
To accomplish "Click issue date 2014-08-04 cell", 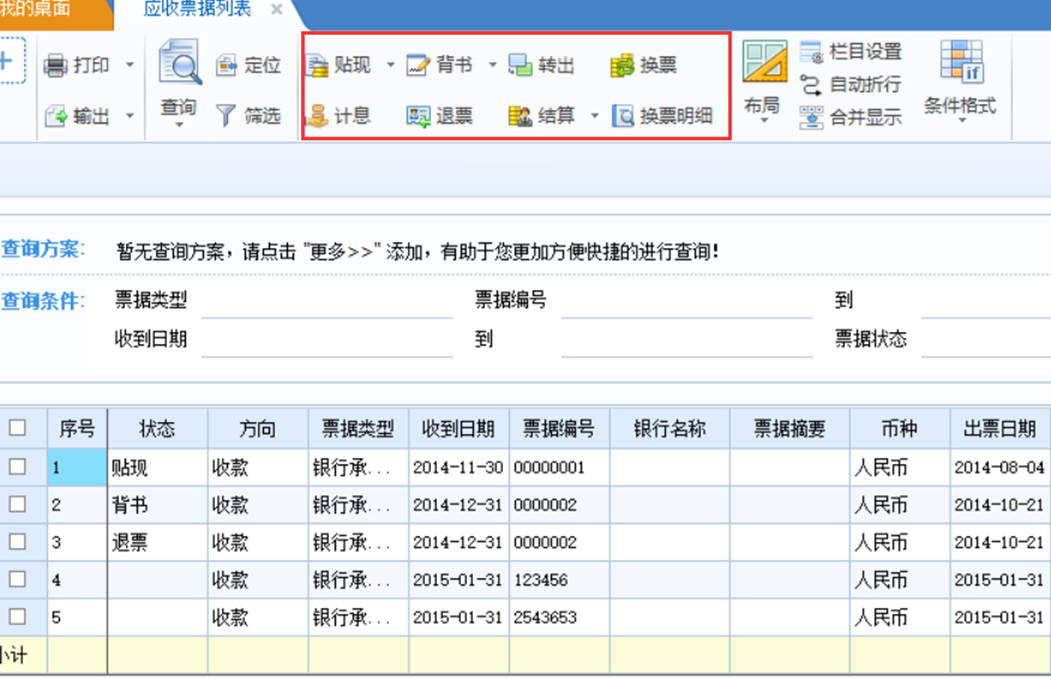I will pos(1000,467).
